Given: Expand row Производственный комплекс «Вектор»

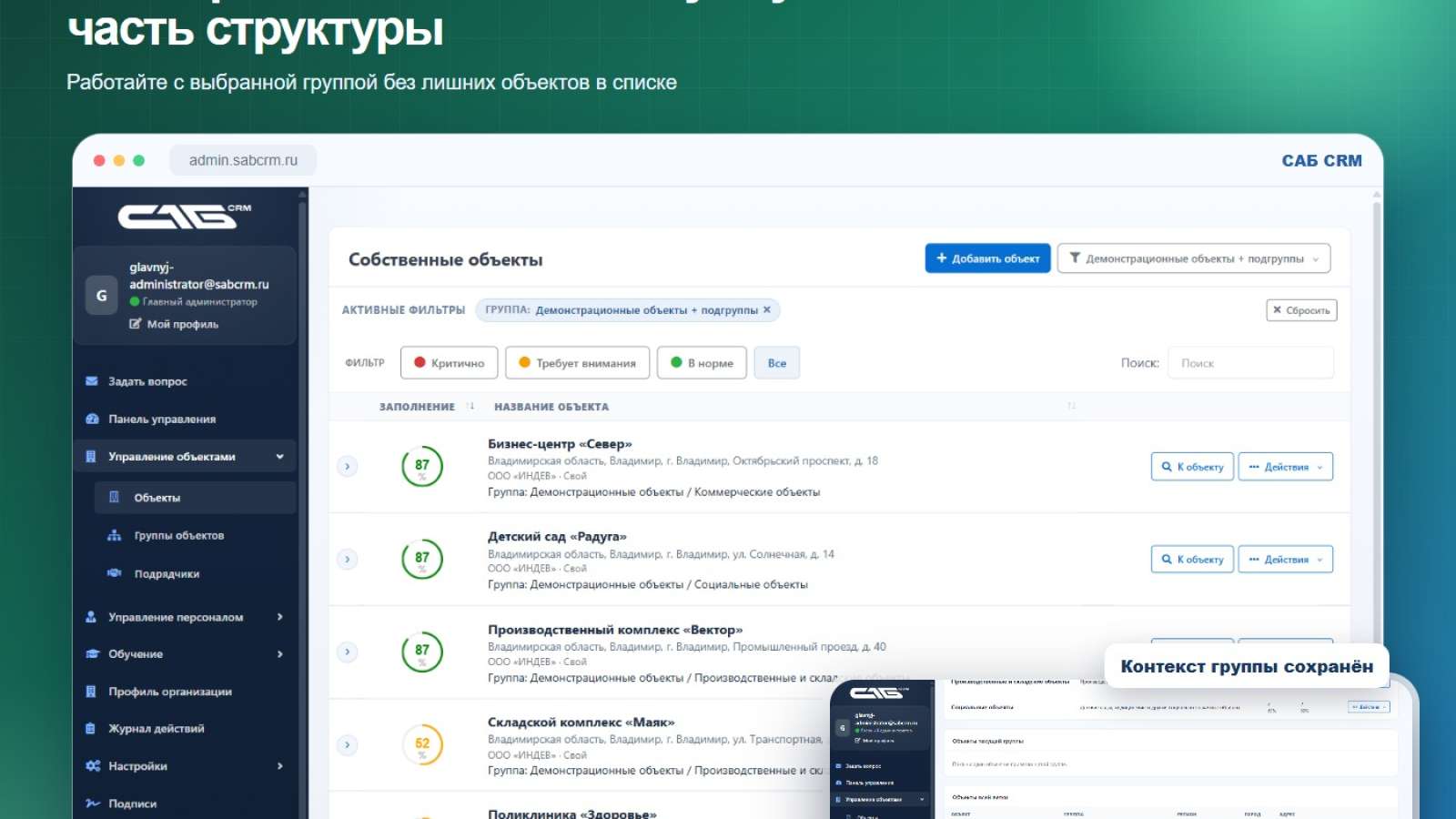Looking at the screenshot, I should pos(347,652).
